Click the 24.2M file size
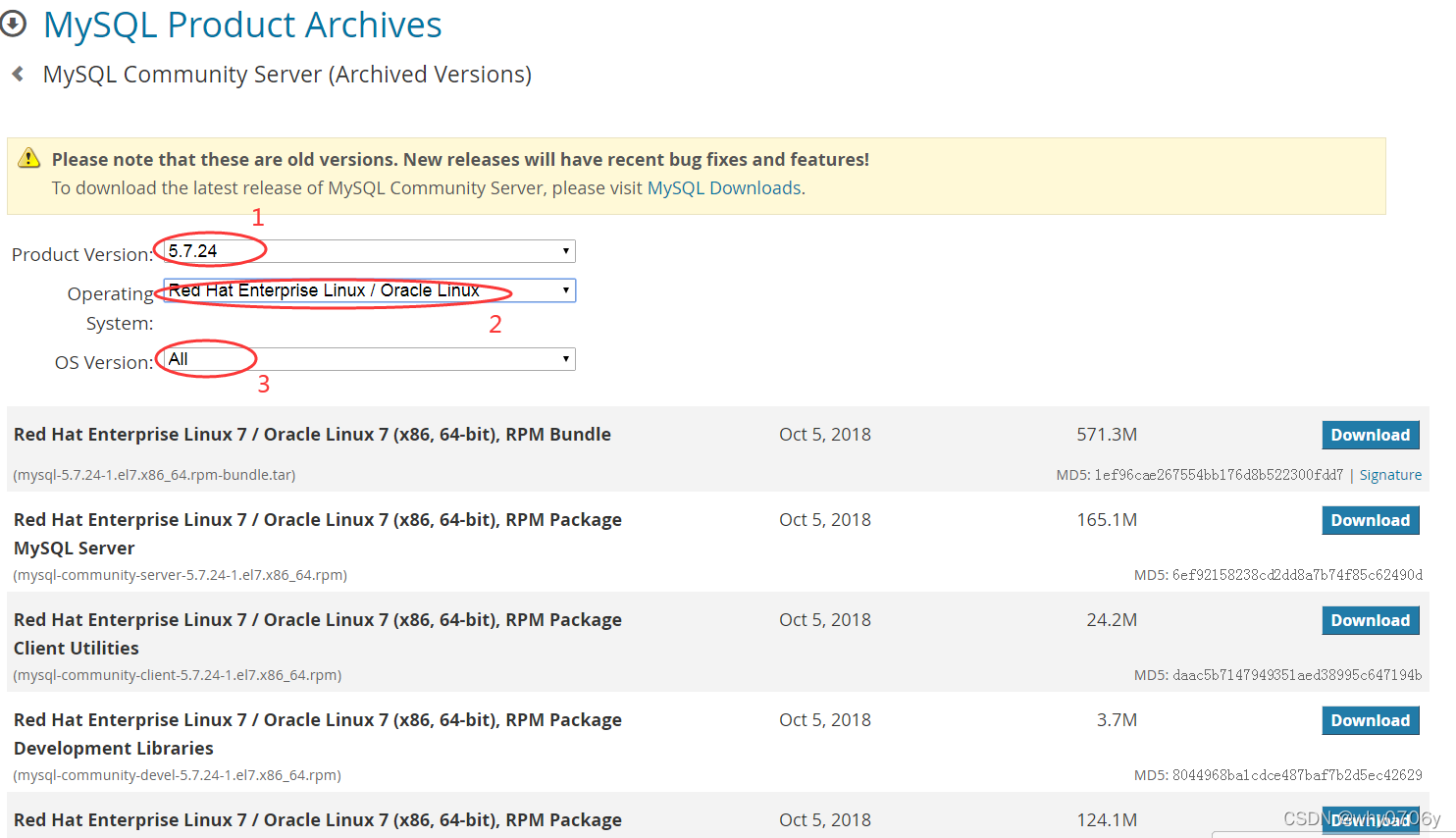The height and width of the screenshot is (838, 1456). click(1112, 619)
